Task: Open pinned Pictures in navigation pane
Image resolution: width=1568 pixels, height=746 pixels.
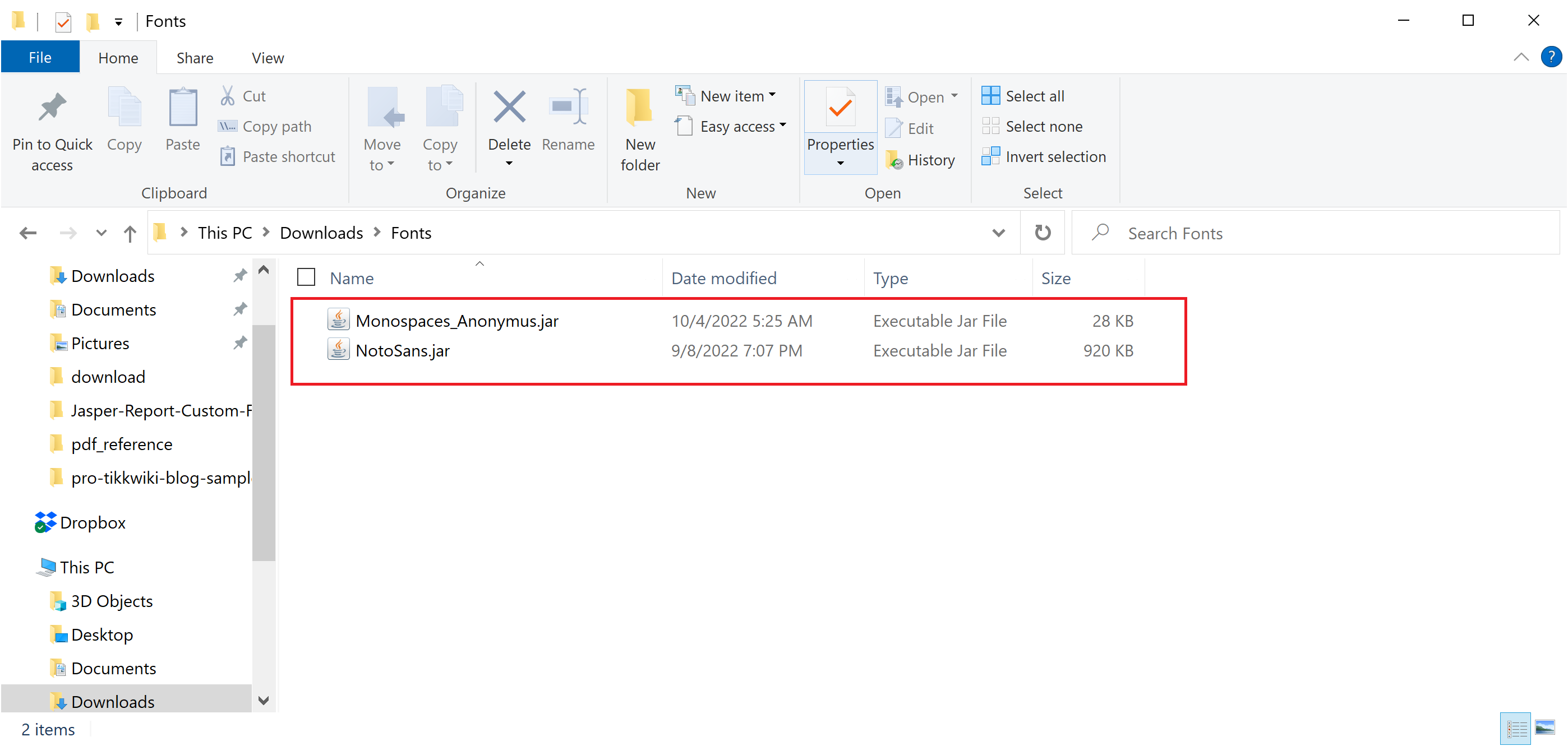Action: pyautogui.click(x=100, y=343)
